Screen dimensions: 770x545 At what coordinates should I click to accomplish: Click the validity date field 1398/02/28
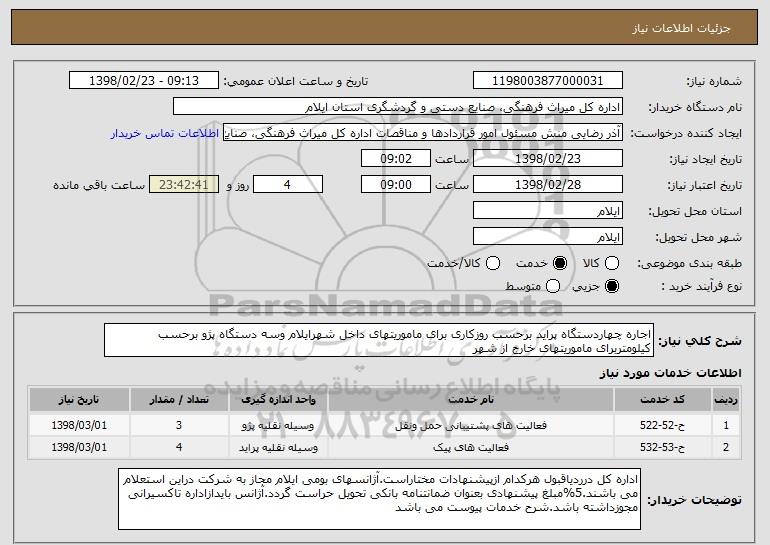coord(548,185)
